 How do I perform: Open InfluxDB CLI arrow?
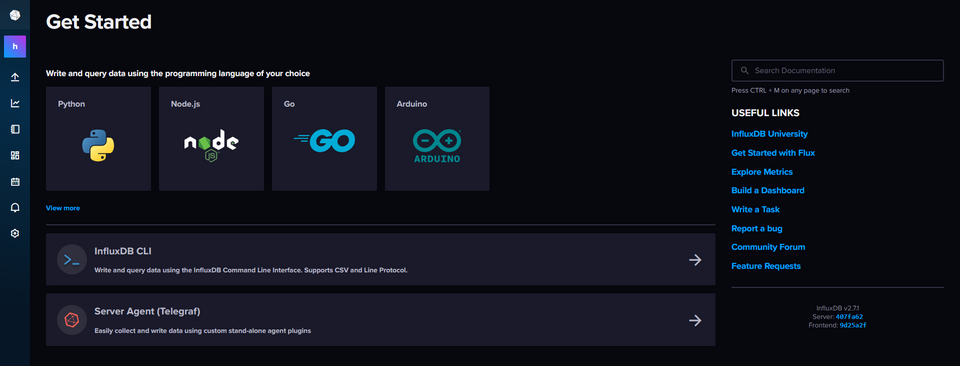point(695,260)
